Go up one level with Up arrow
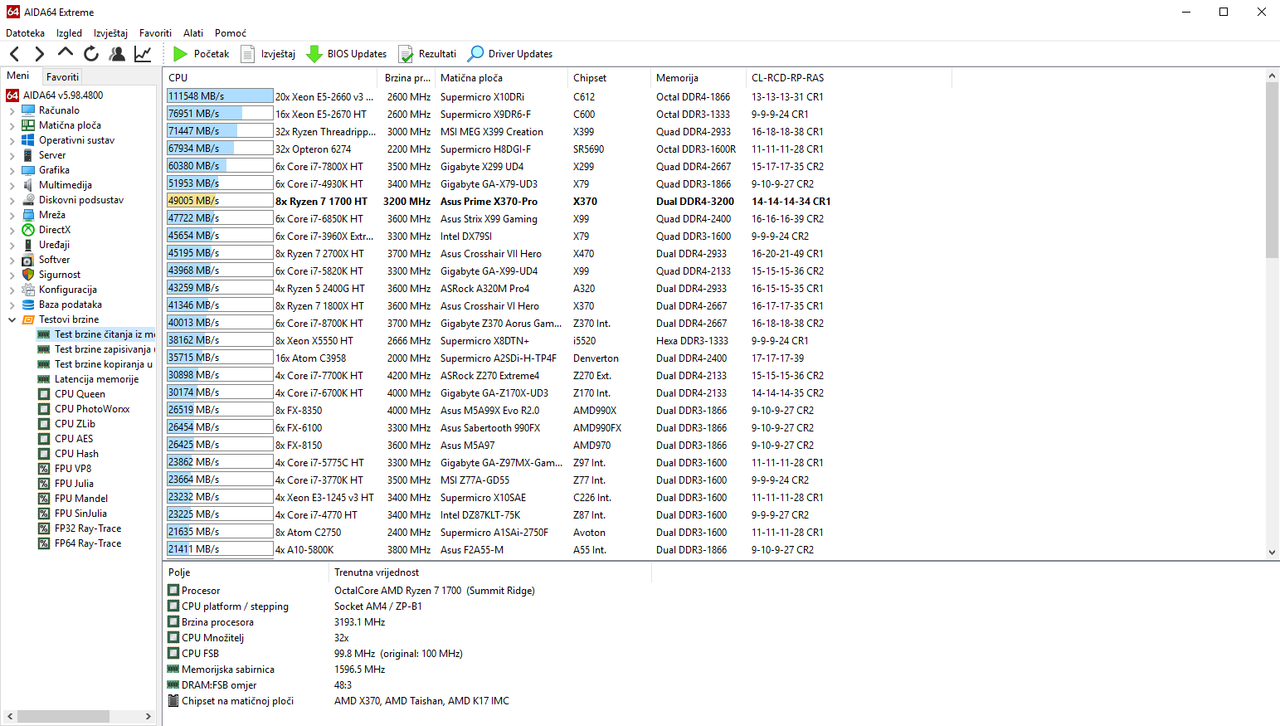Viewport: 1280px width, 726px height. click(x=66, y=53)
